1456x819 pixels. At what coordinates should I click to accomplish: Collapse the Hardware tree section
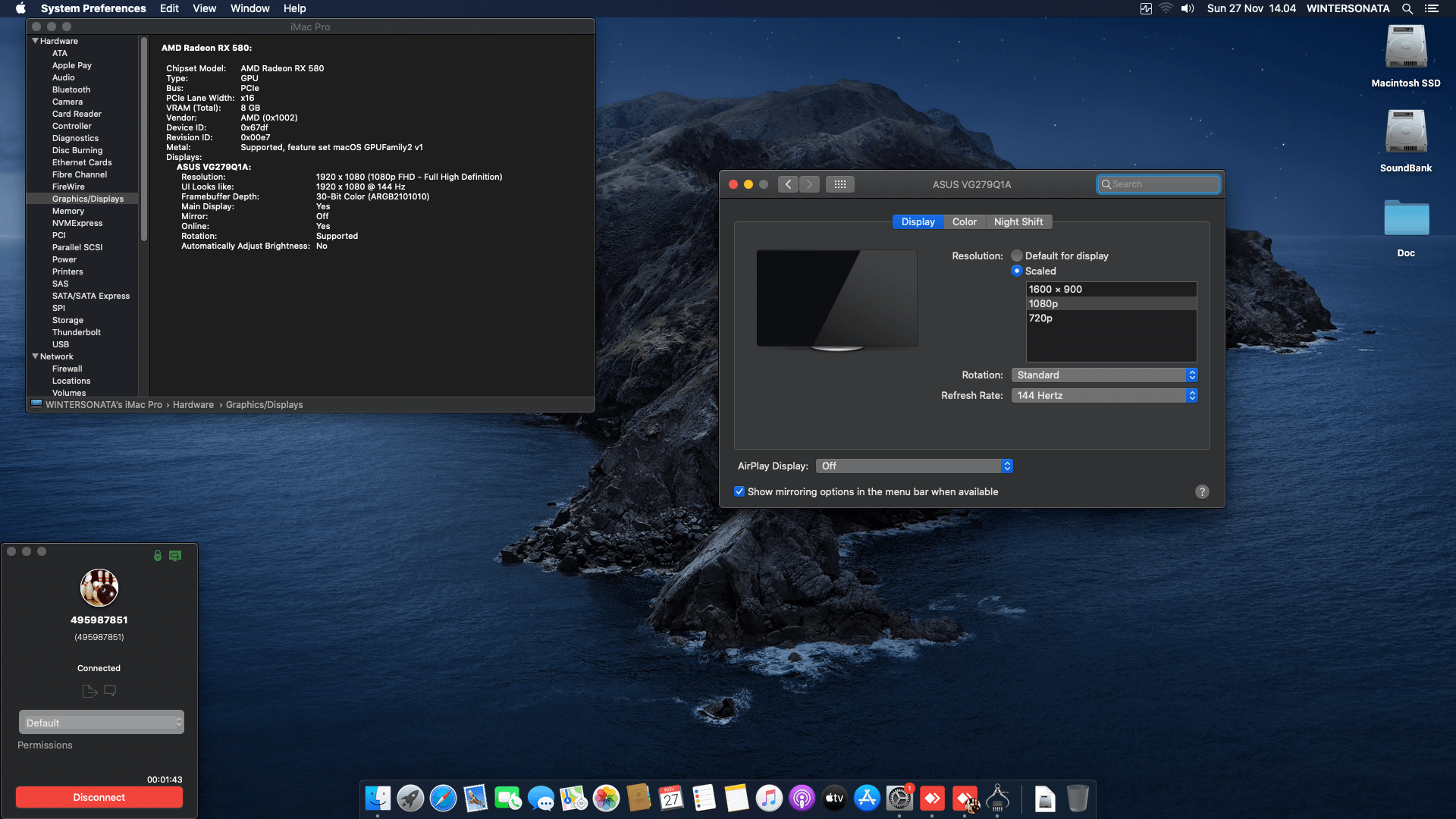(35, 41)
